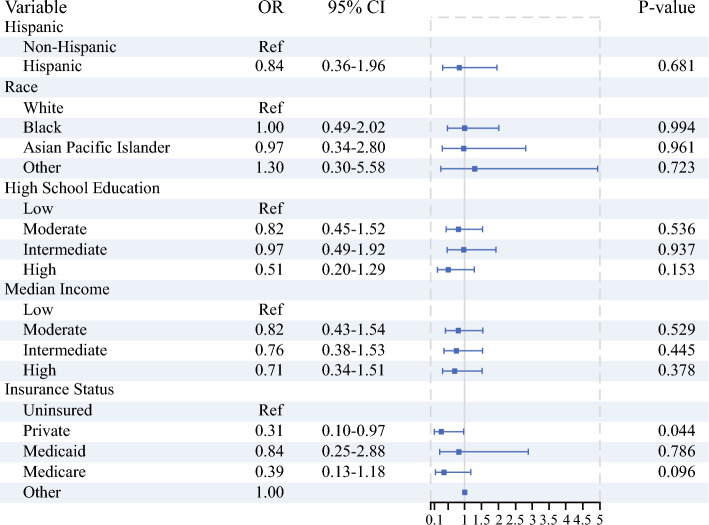Click the 0.044 p-value for Private
Viewport: 709px width, 525px height.
(676, 430)
